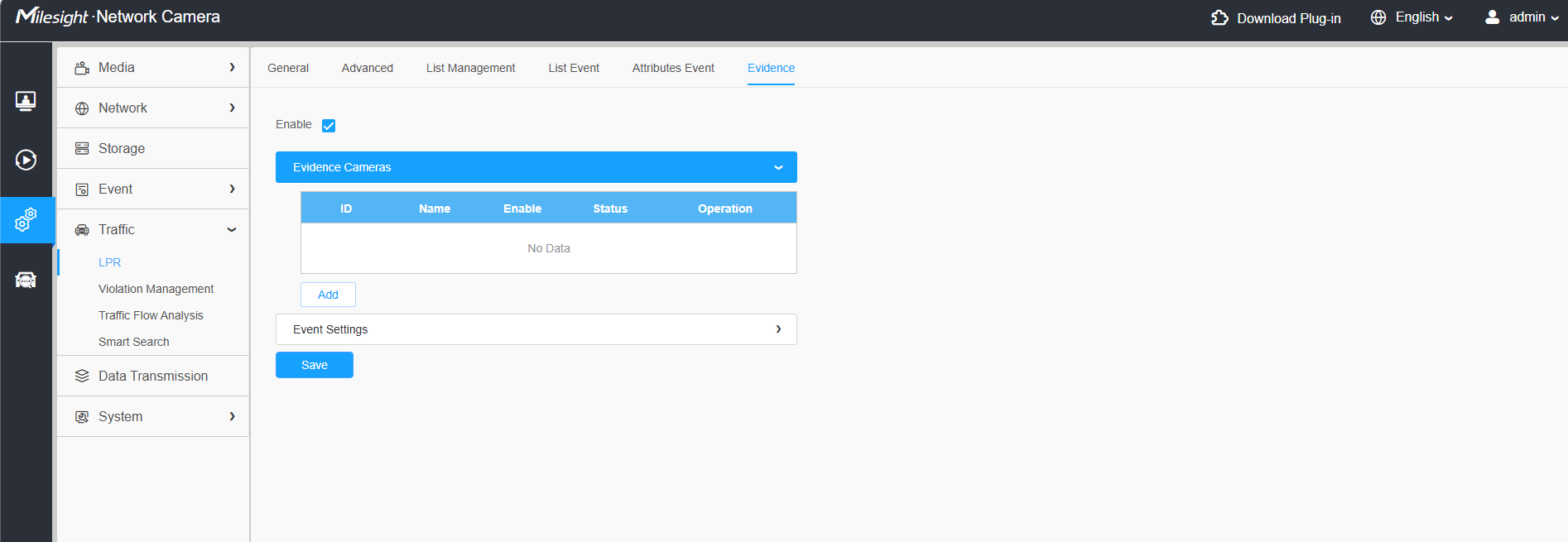This screenshot has height=542, width=1568.
Task: Open the live view monitor icon
Action: [x=26, y=101]
